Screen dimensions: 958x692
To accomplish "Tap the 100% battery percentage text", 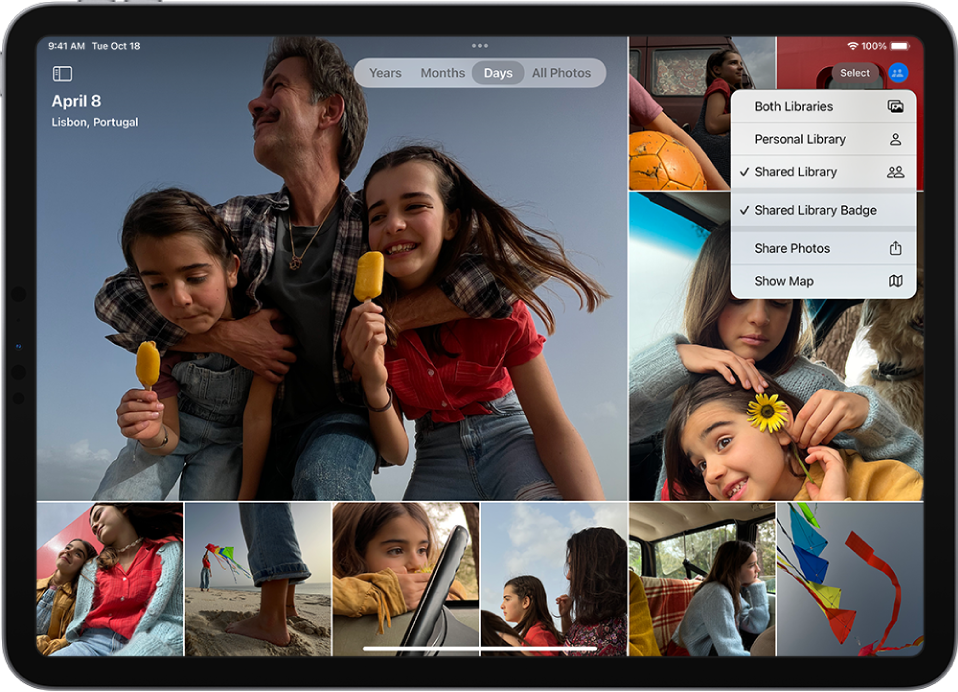I will click(874, 46).
